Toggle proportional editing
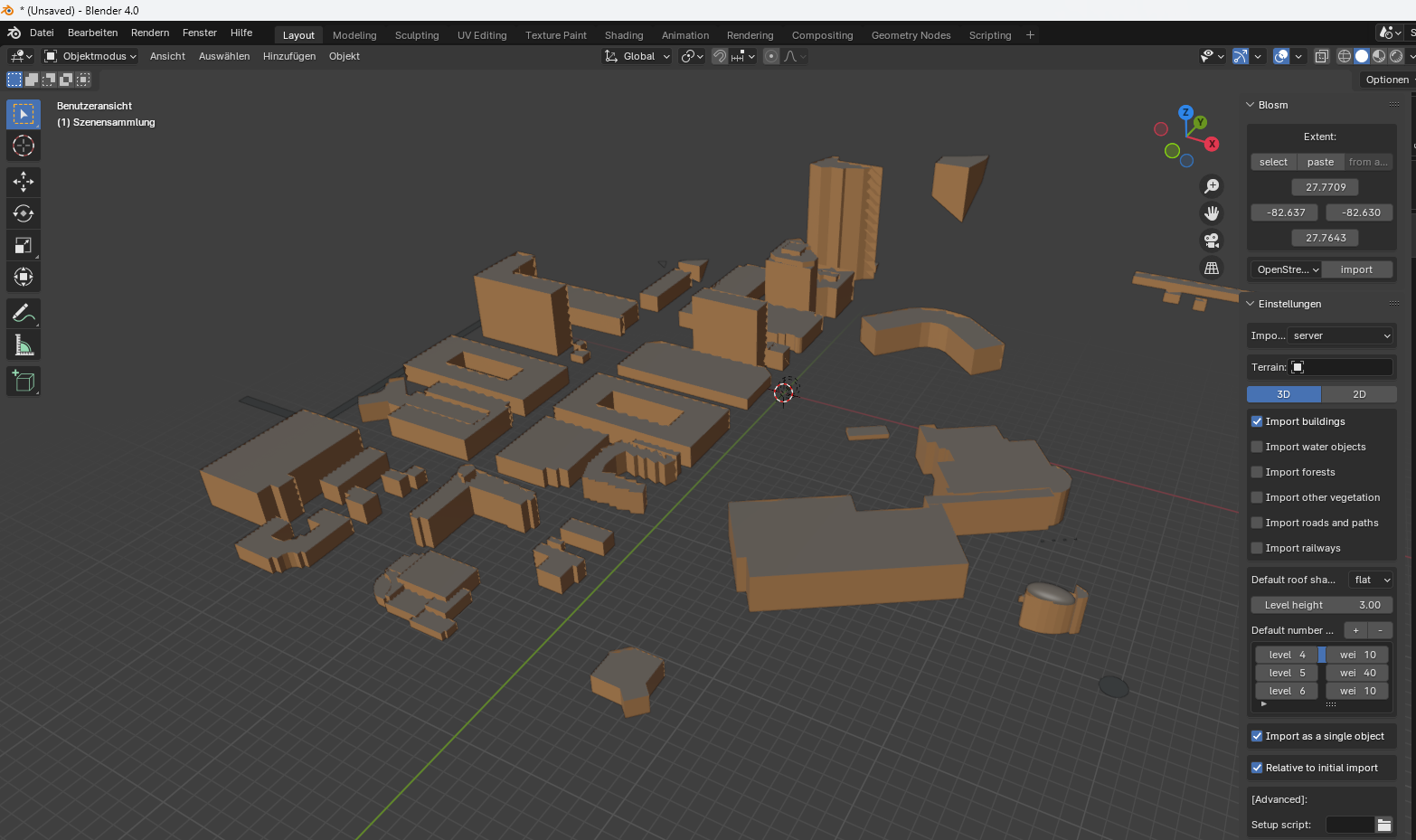 [x=771, y=56]
